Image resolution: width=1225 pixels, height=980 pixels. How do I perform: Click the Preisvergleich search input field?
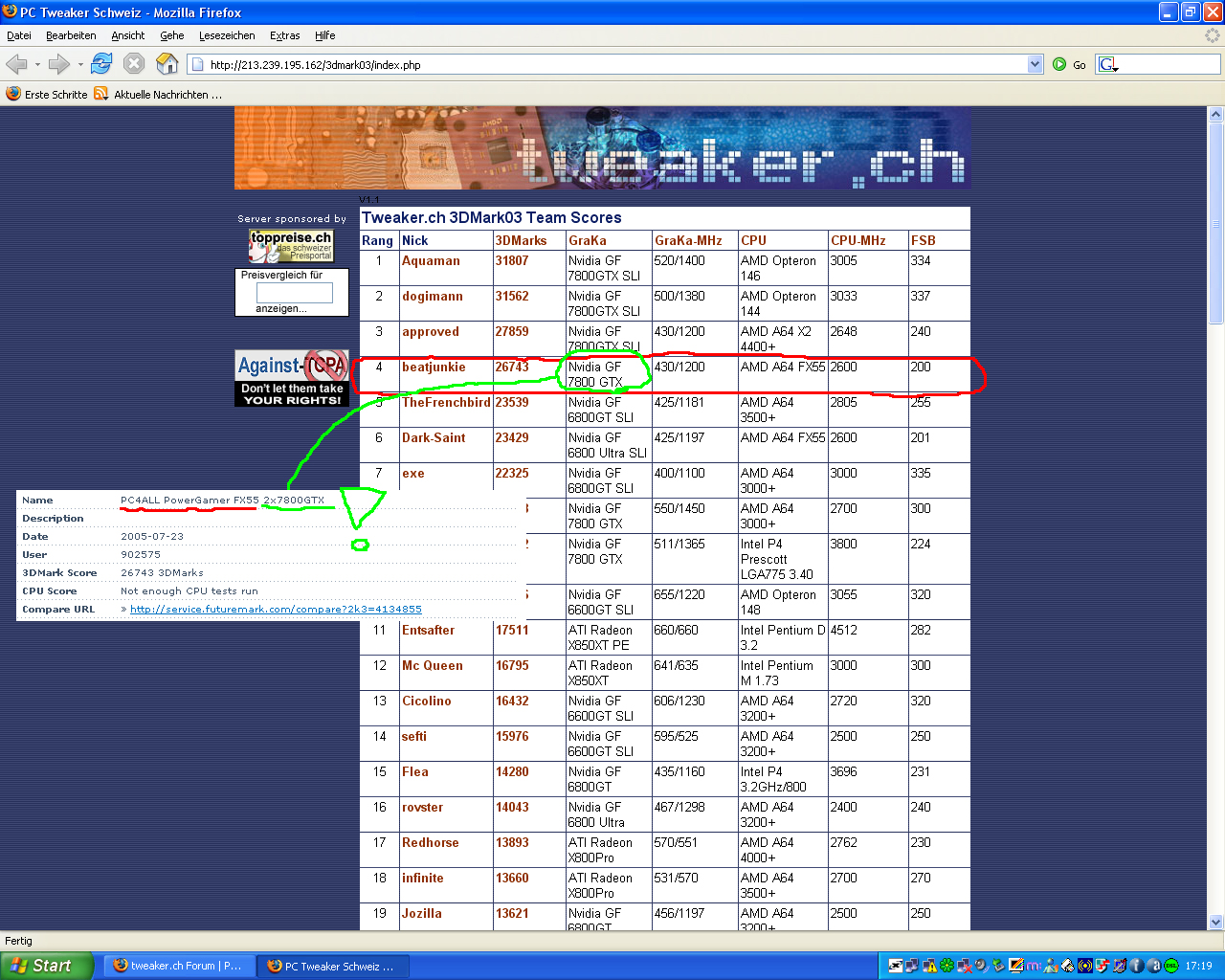coord(294,293)
